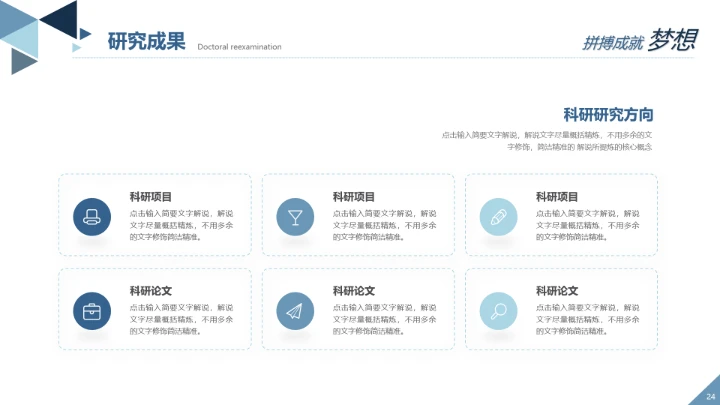The image size is (720, 405).
Task: Click the cocktail glass icon circle
Action: tap(295, 217)
